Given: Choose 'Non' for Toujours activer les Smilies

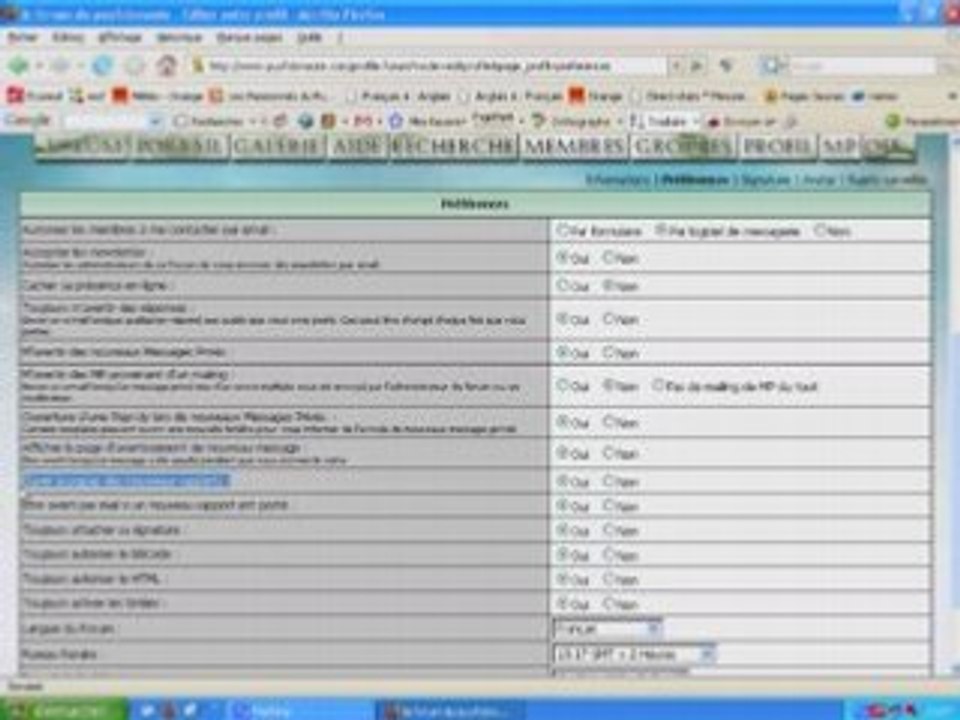Looking at the screenshot, I should tap(608, 603).
